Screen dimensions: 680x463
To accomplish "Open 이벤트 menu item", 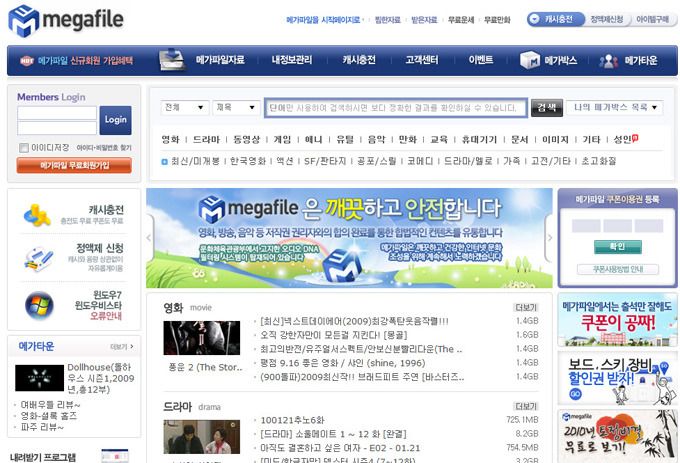I will tap(481, 60).
